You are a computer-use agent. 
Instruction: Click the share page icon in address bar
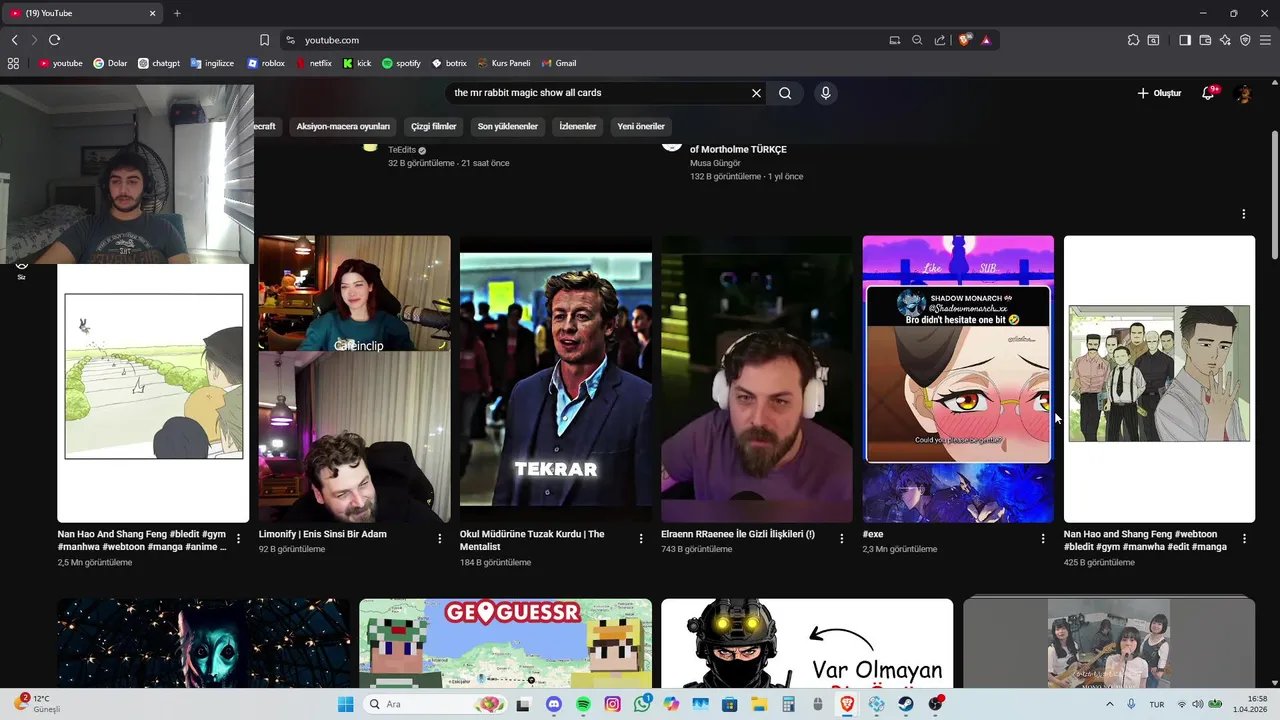(940, 40)
